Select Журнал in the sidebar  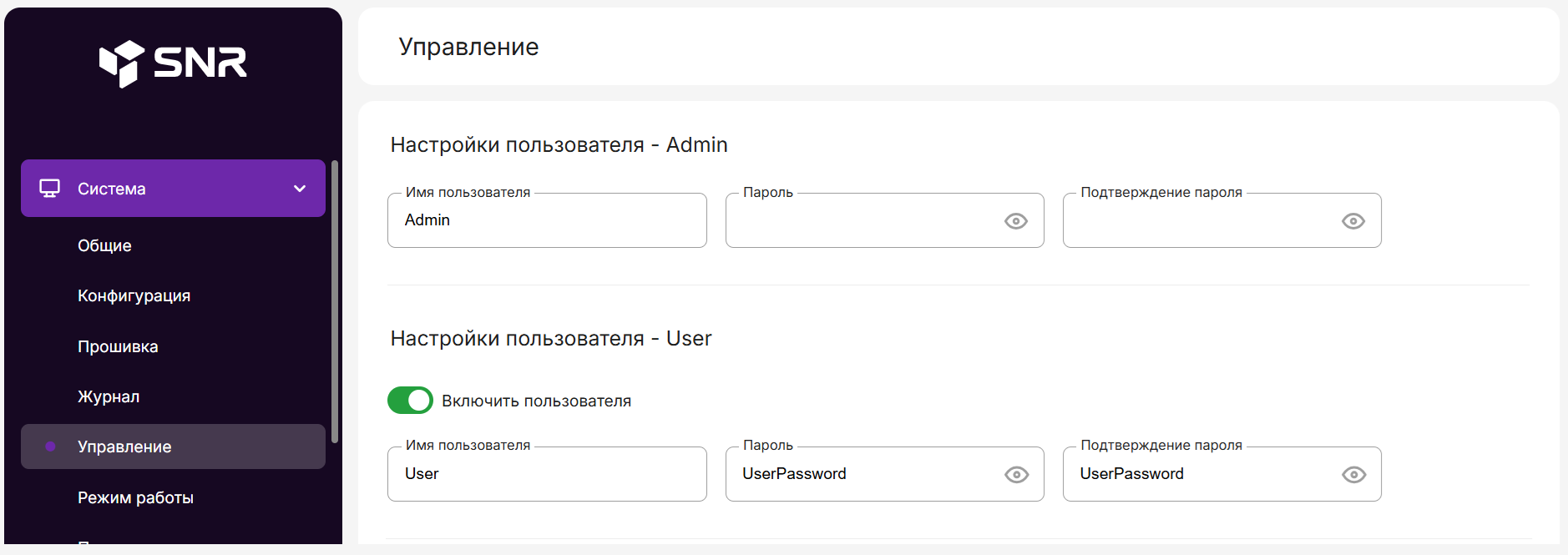point(109,396)
